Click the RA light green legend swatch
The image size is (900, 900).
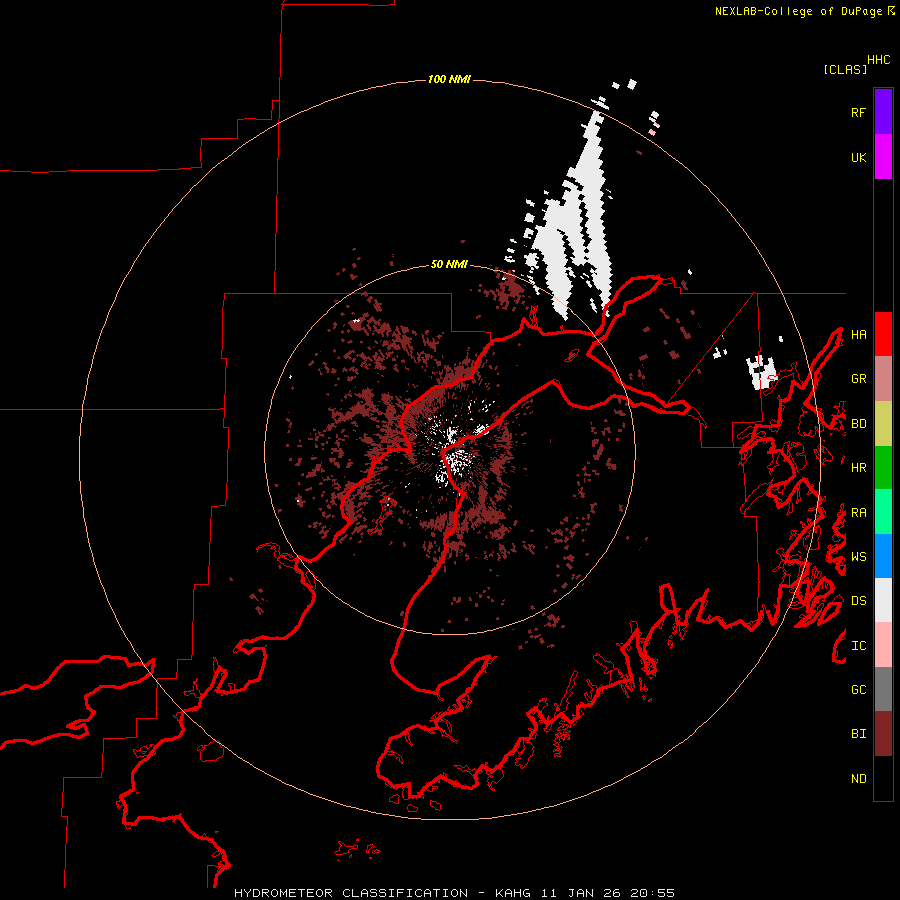click(x=883, y=512)
